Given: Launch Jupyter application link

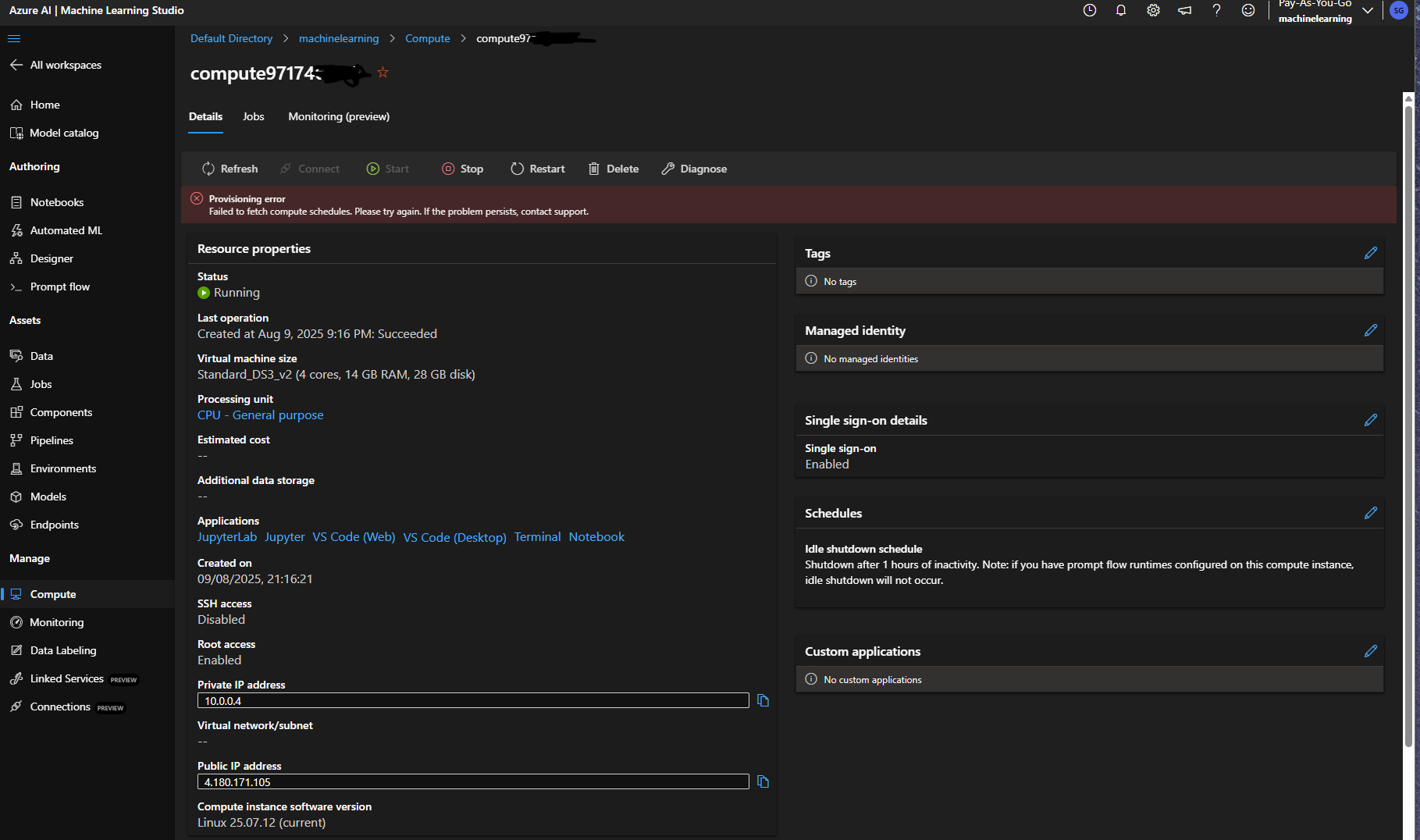Looking at the screenshot, I should pyautogui.click(x=285, y=537).
